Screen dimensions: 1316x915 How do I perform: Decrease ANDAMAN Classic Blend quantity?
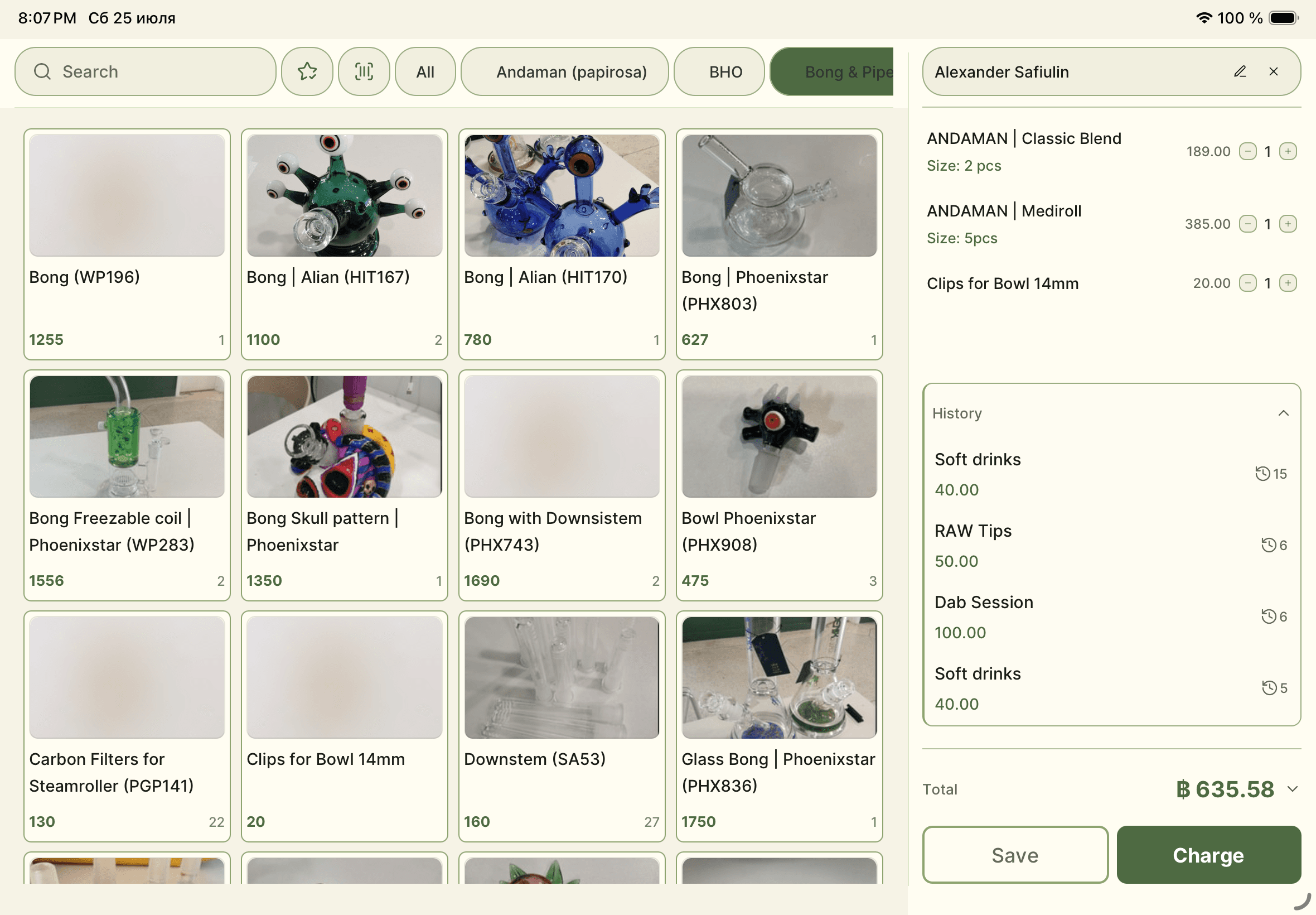[x=1247, y=151]
